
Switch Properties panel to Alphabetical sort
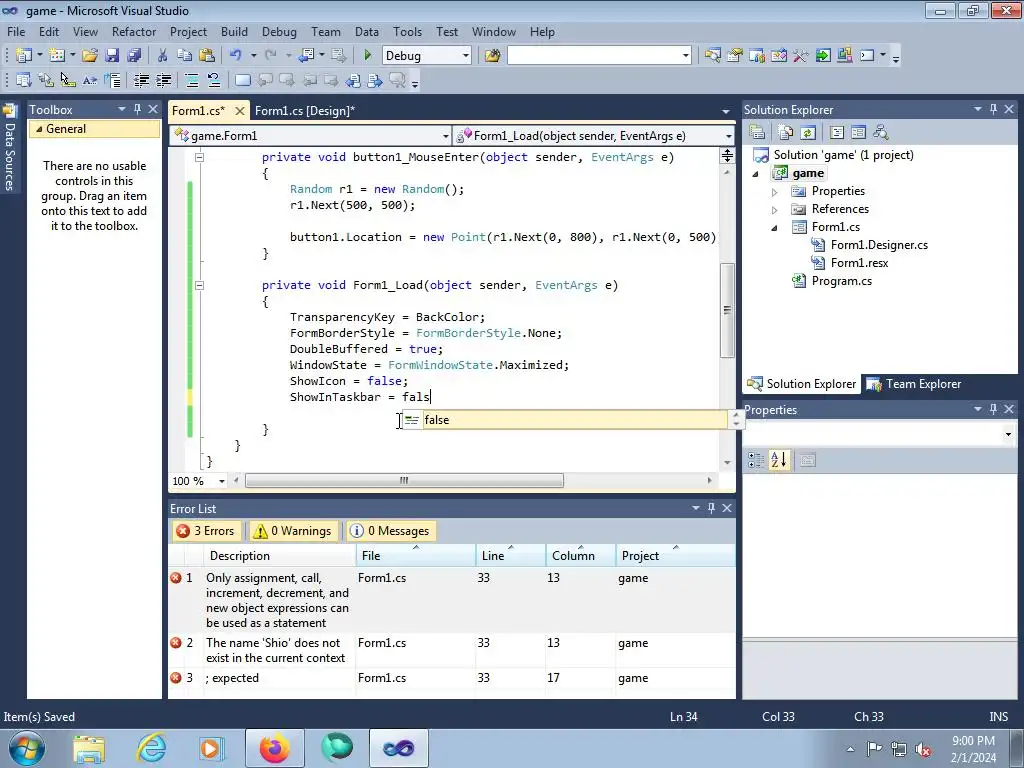tap(778, 460)
